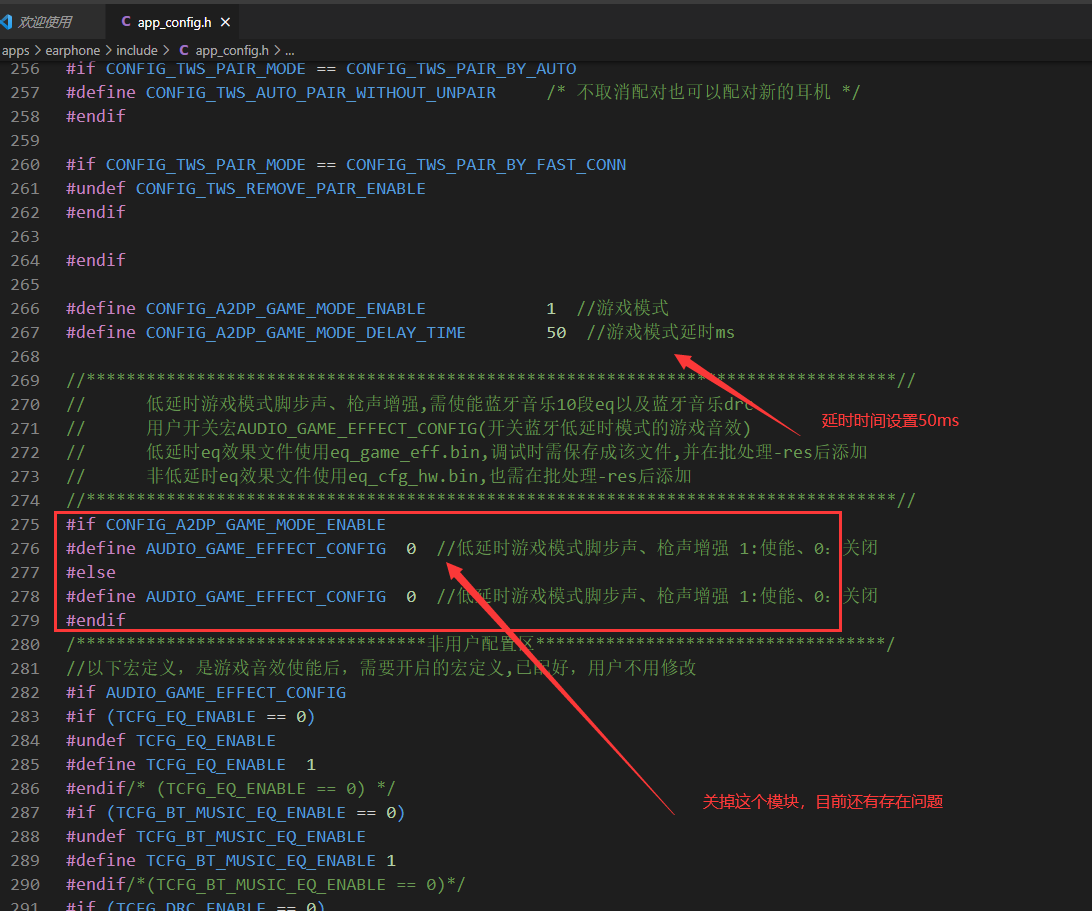Image resolution: width=1092 pixels, height=911 pixels.
Task: Click TCFG_EQ_ENABLE on the #undef line 284
Action: (x=205, y=741)
